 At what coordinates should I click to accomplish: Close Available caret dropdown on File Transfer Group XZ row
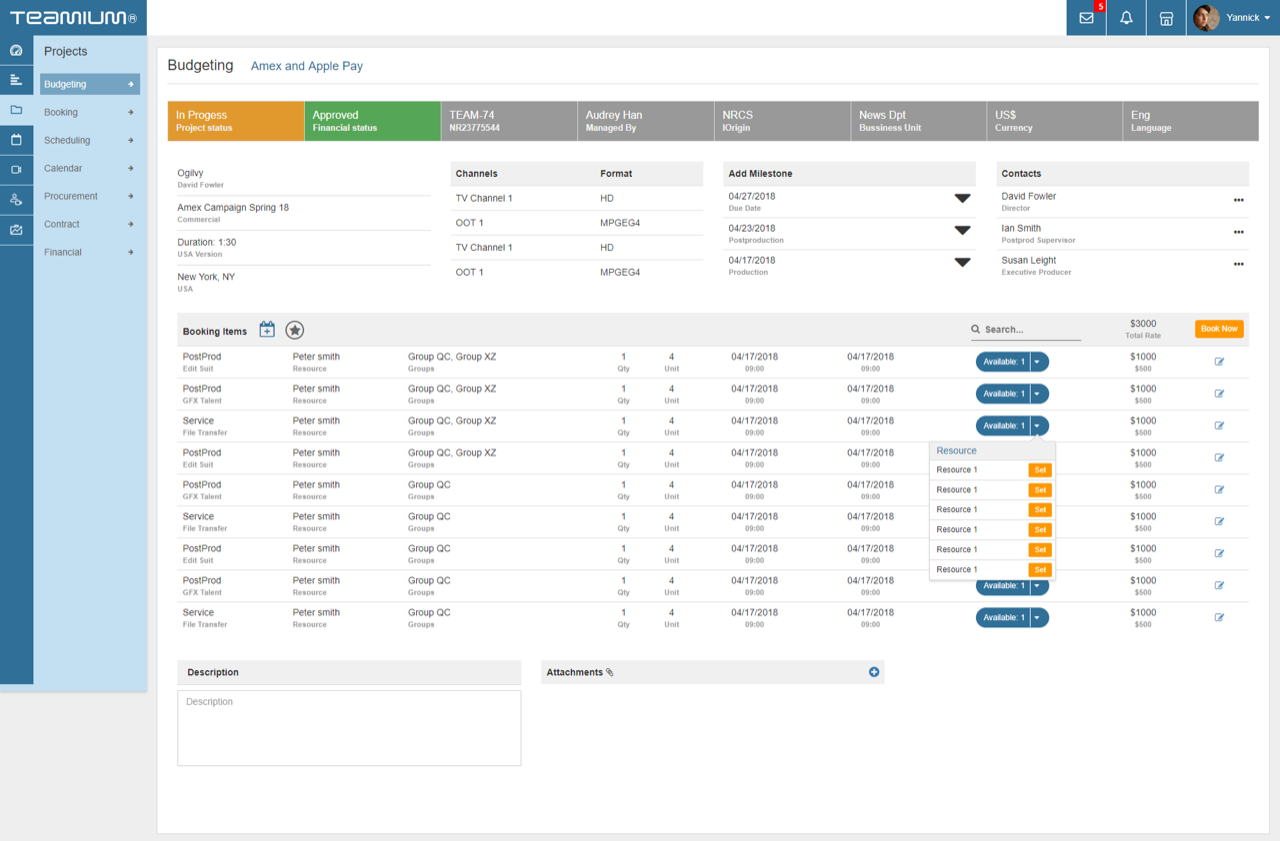tap(1038, 426)
